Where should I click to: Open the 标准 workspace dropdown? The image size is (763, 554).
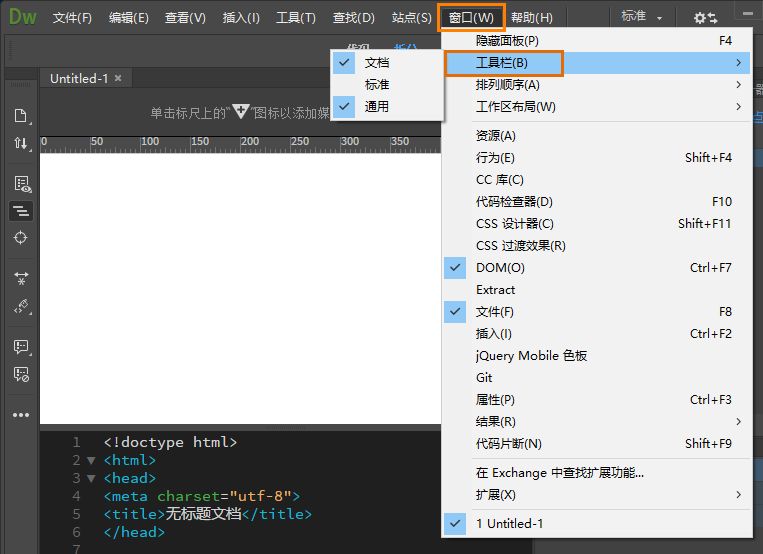[642, 17]
